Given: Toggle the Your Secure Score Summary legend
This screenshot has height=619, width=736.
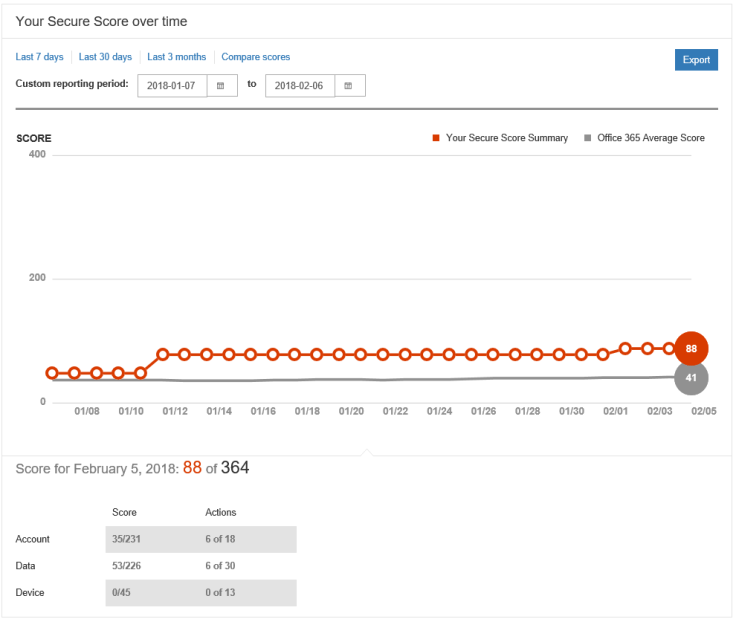Looking at the screenshot, I should click(x=500, y=138).
